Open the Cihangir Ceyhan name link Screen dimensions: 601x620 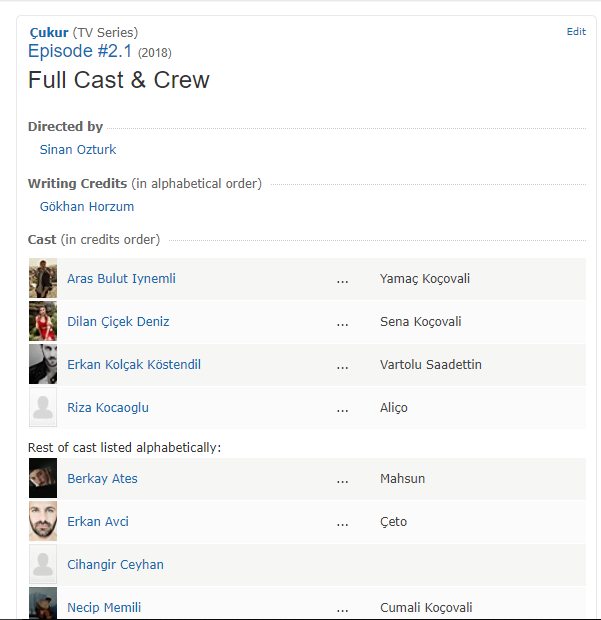[115, 565]
